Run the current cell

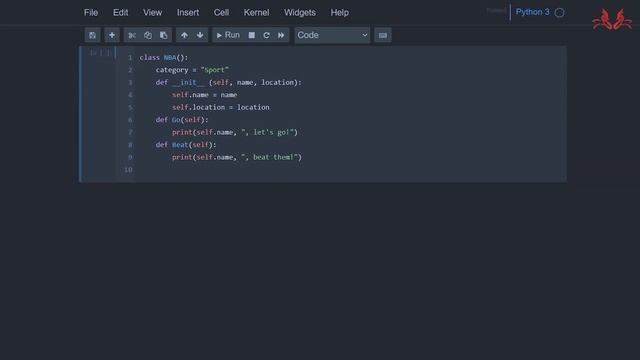click(x=228, y=35)
